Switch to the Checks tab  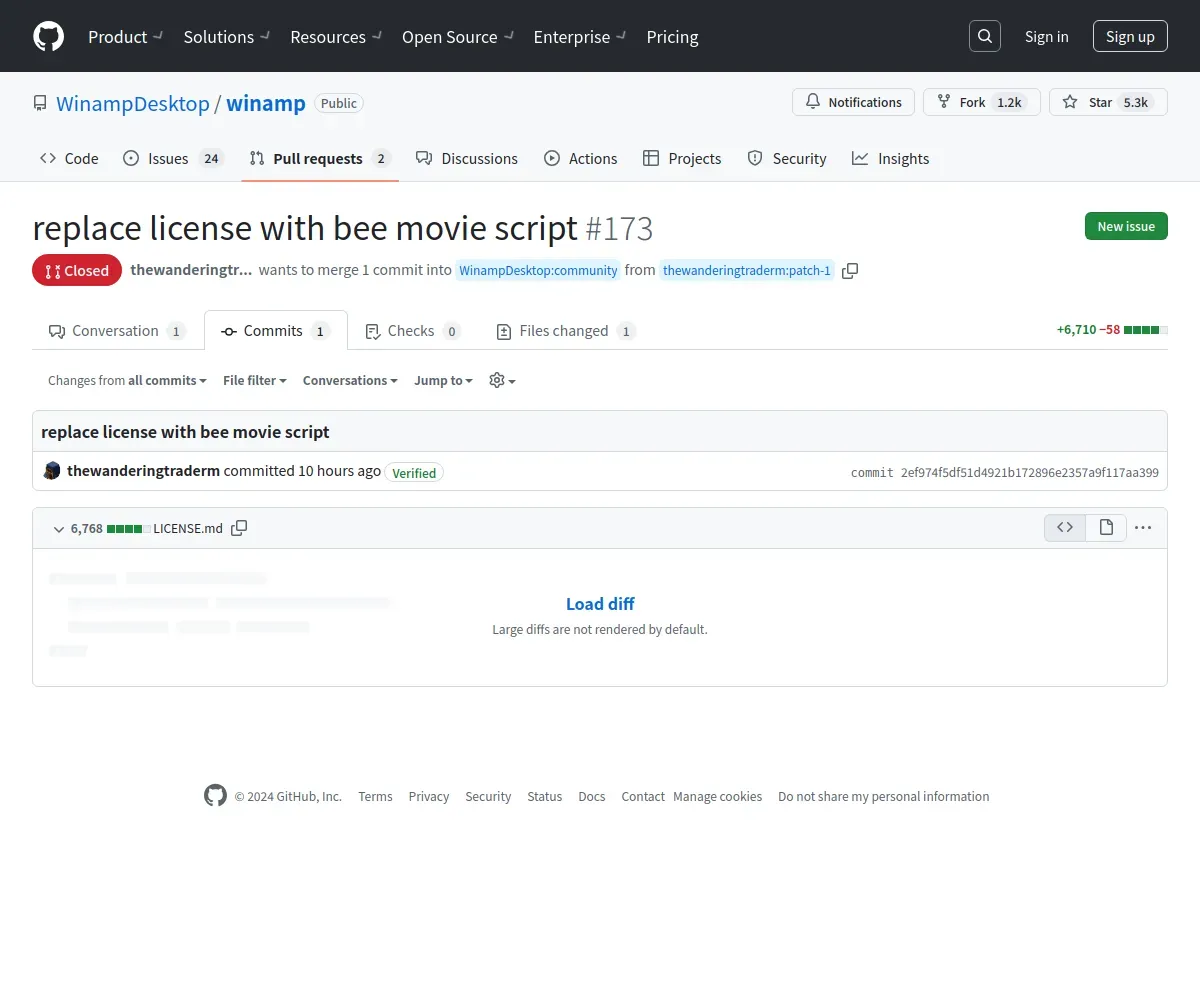click(413, 331)
